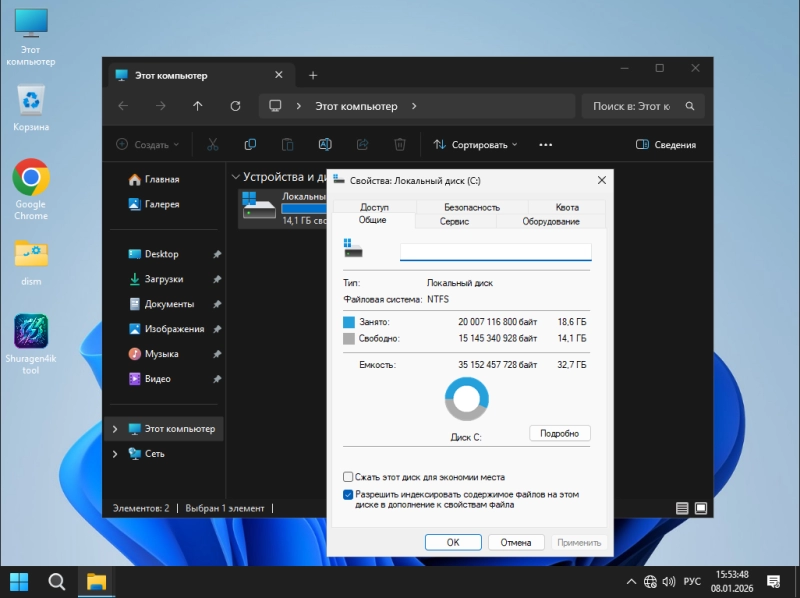Image resolution: width=800 pixels, height=598 pixels.
Task: Expand the Сеть tree node
Action: [x=115, y=454]
